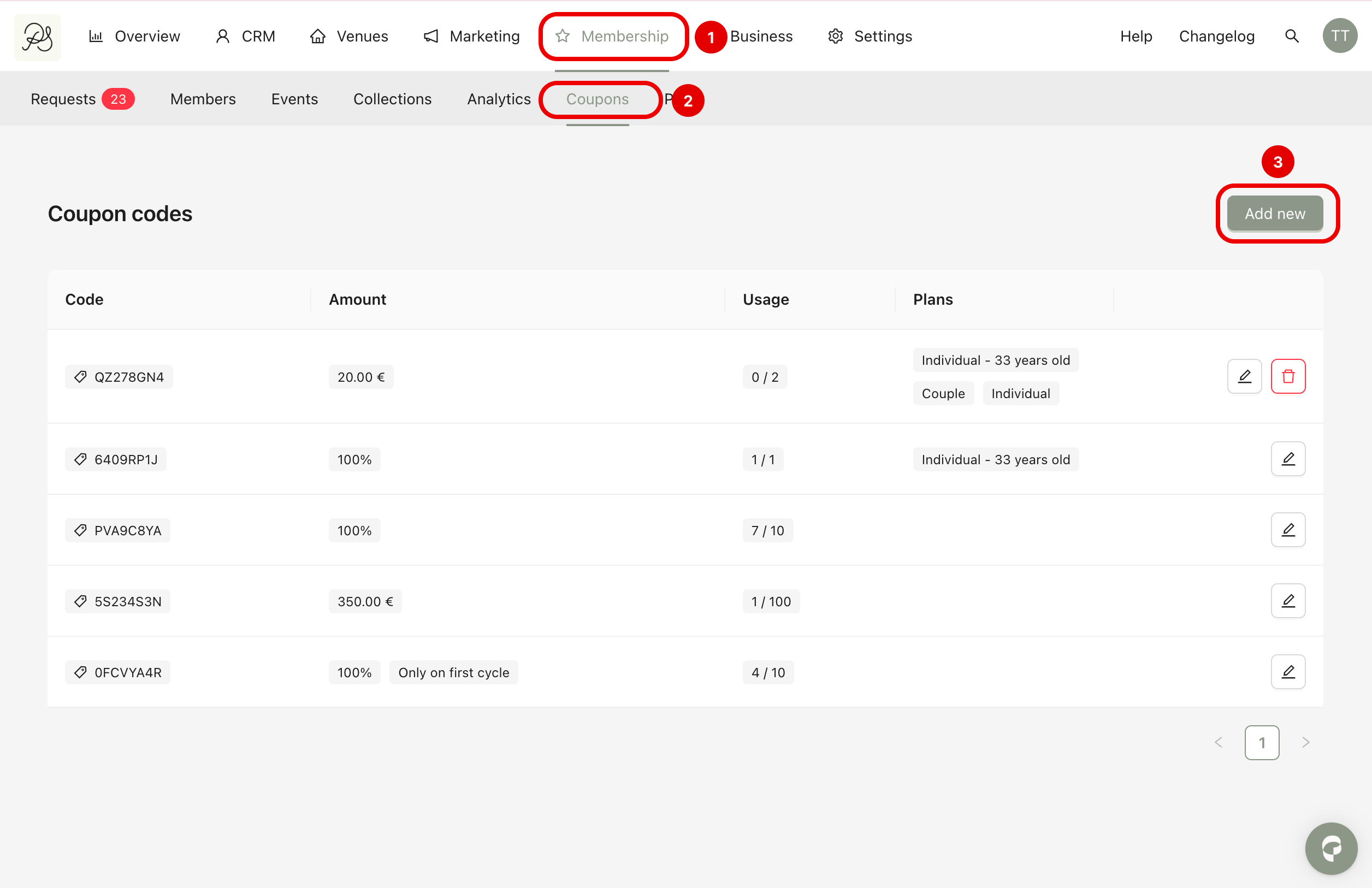Edit coupon 6409RP1J with pencil icon

tap(1288, 459)
